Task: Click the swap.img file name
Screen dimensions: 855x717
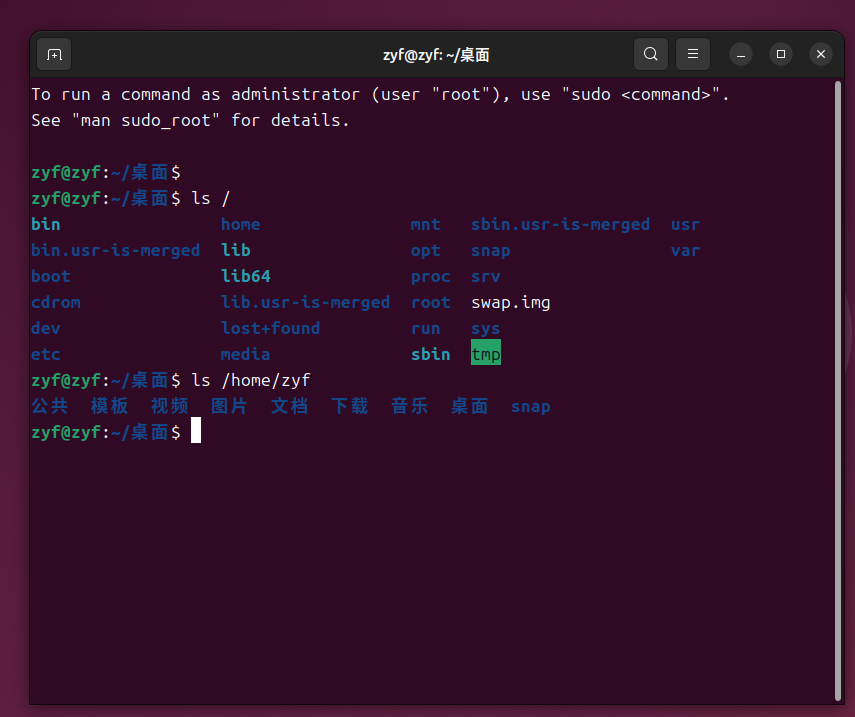Action: coord(510,302)
